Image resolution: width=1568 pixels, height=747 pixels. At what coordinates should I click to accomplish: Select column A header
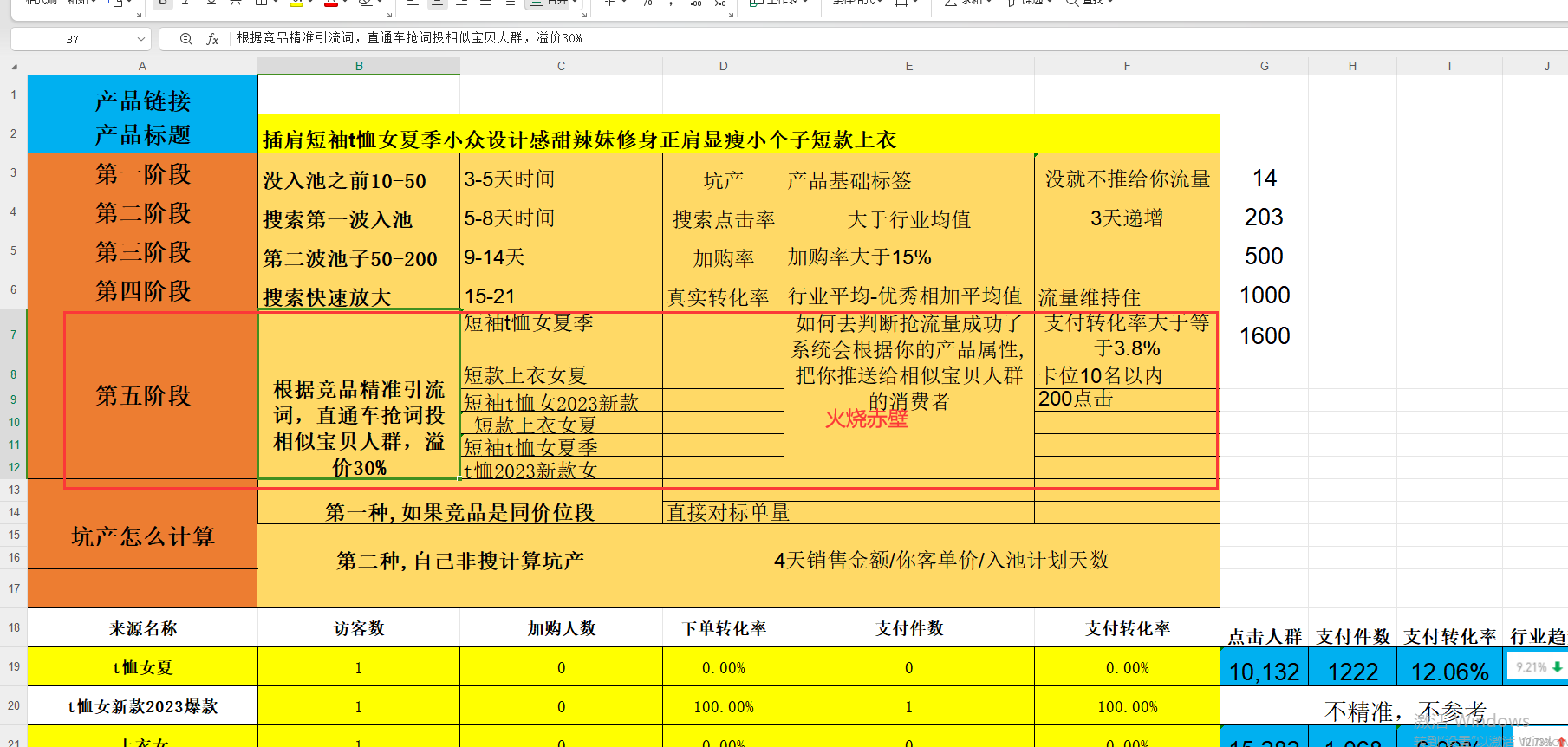[x=142, y=66]
